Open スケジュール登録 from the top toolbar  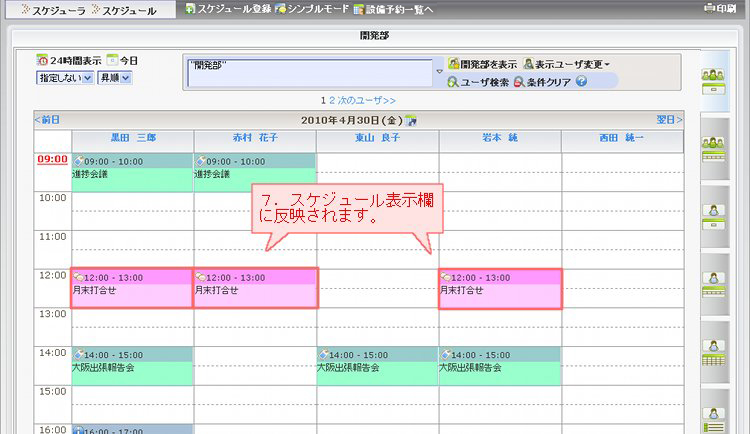[228, 9]
